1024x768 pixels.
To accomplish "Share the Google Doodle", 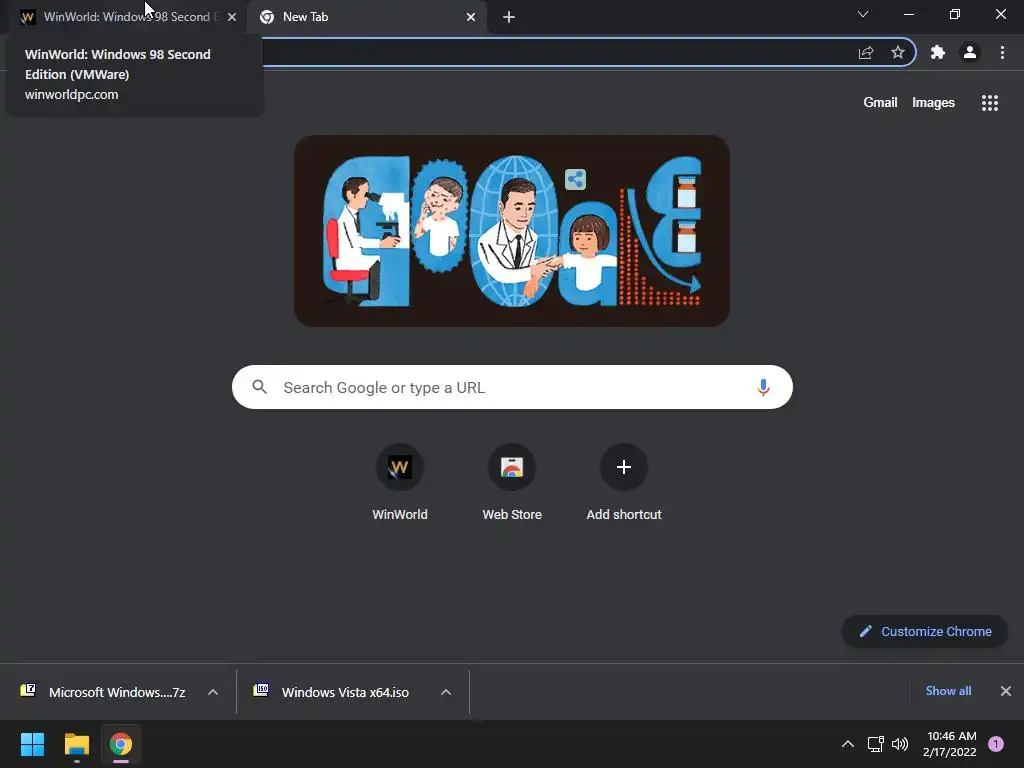I will [575, 179].
